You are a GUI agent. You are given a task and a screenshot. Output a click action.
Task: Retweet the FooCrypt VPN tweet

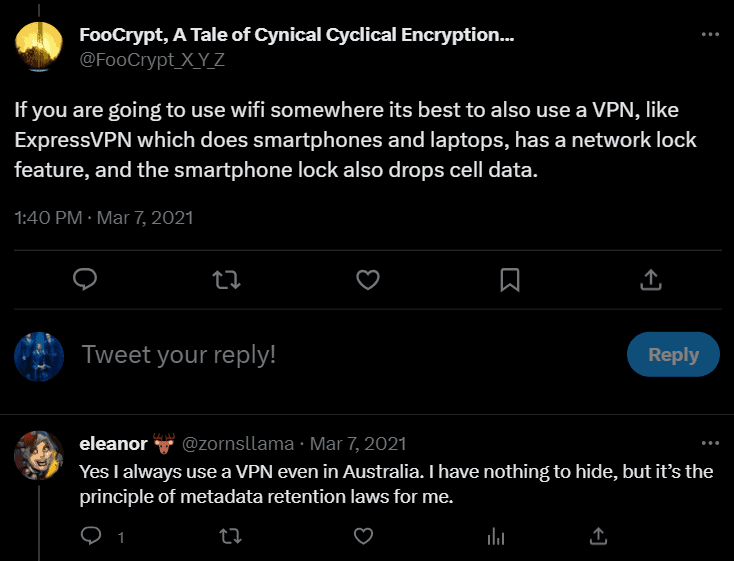(x=227, y=279)
